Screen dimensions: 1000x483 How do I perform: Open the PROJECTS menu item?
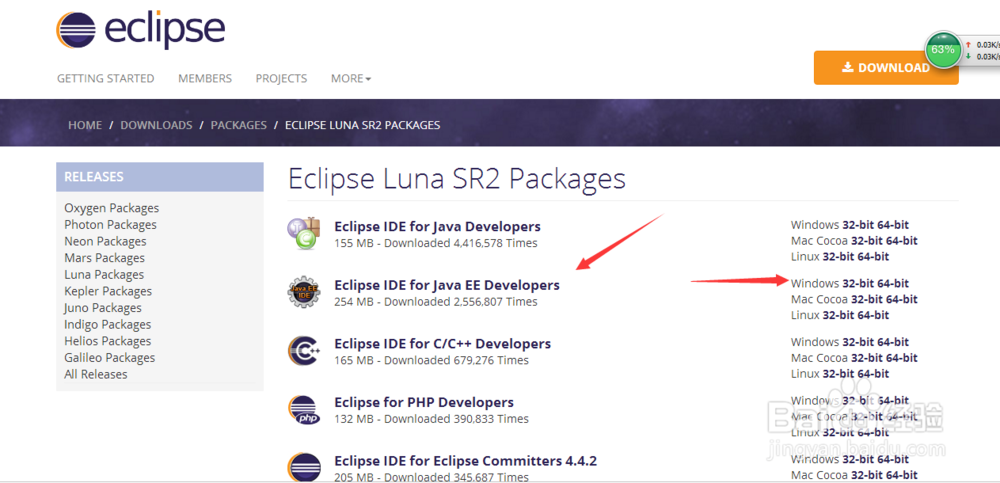[x=281, y=78]
